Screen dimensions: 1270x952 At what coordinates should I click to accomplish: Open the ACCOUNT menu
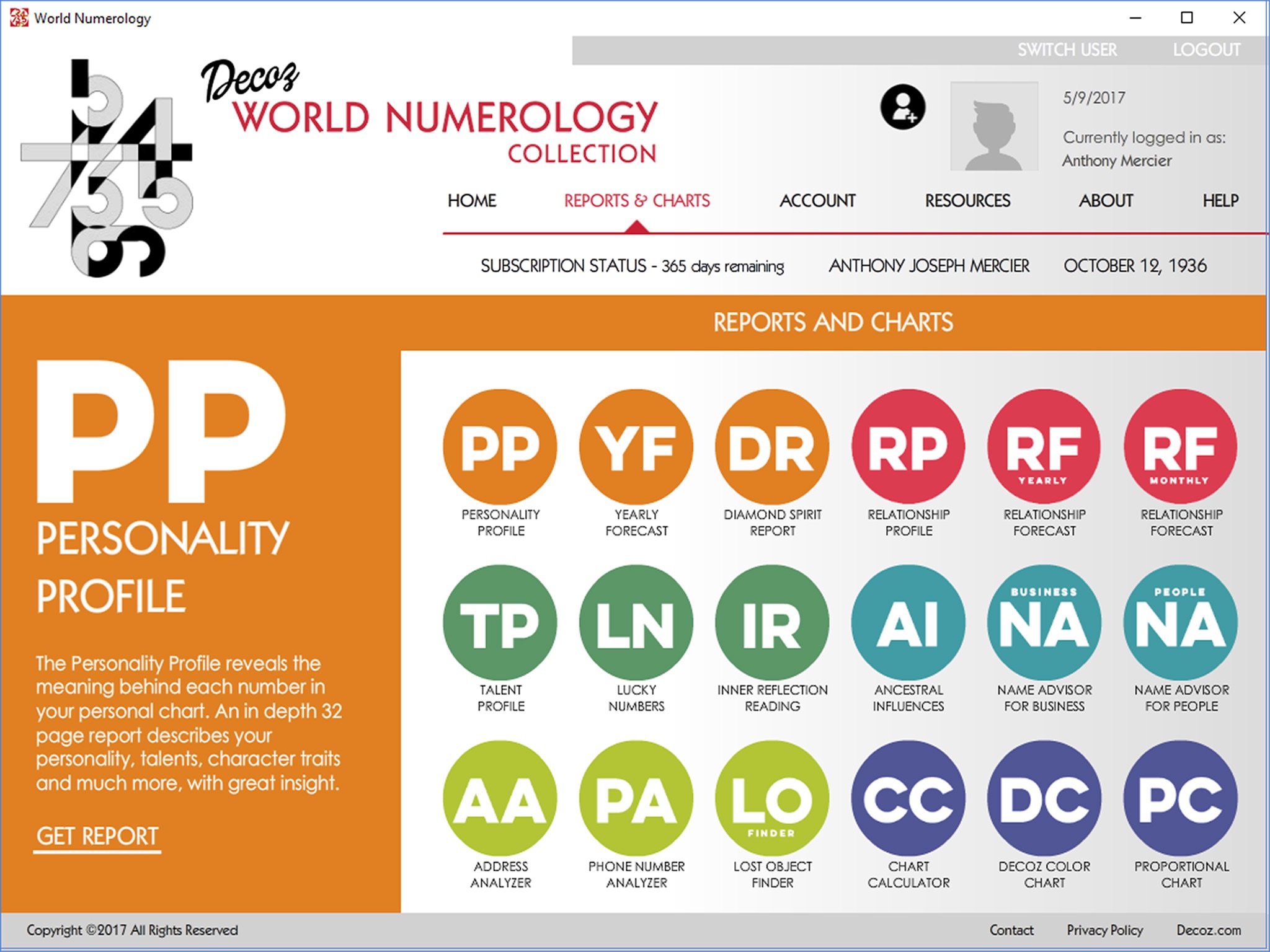[817, 201]
